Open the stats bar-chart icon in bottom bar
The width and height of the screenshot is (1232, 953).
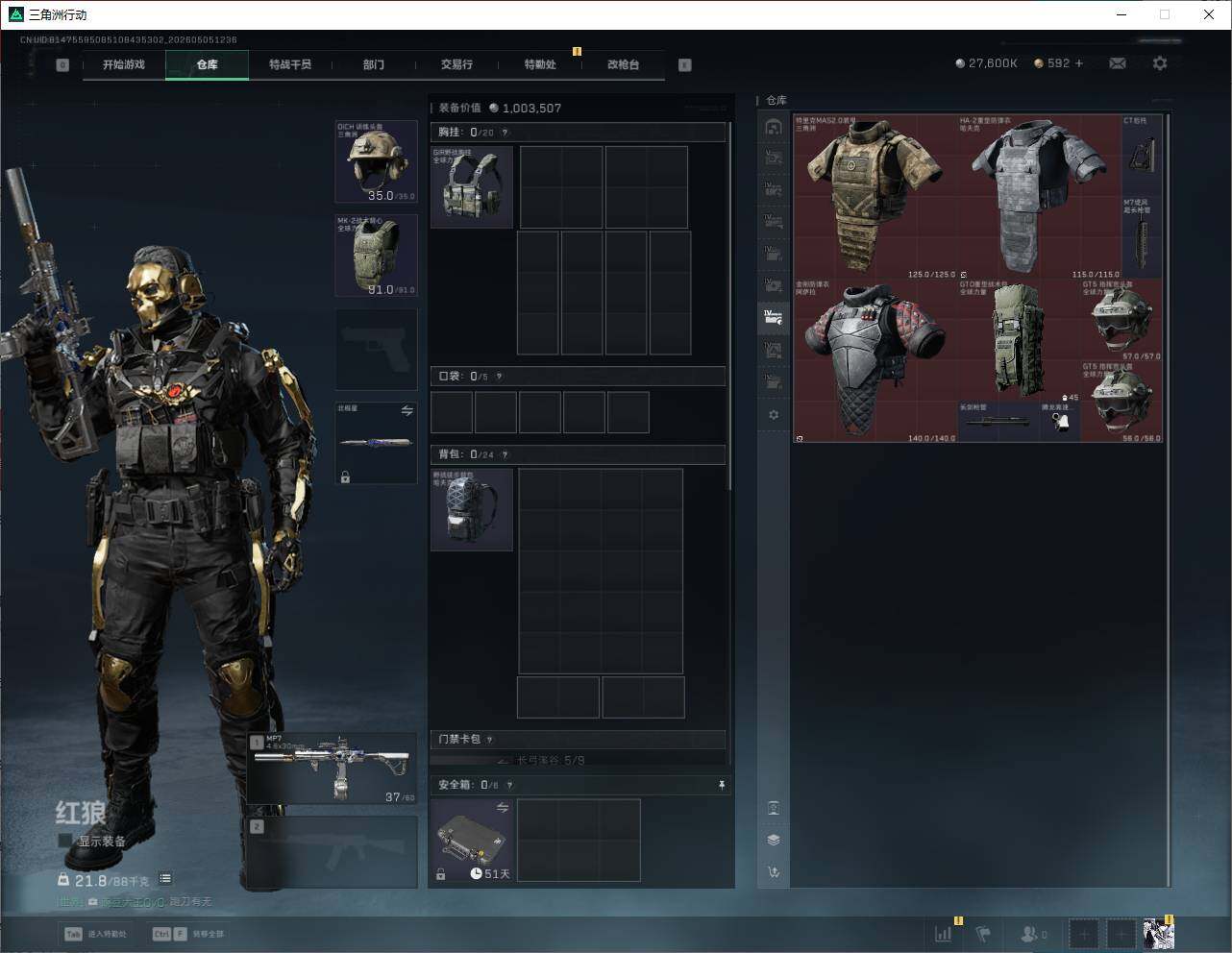coord(944,934)
